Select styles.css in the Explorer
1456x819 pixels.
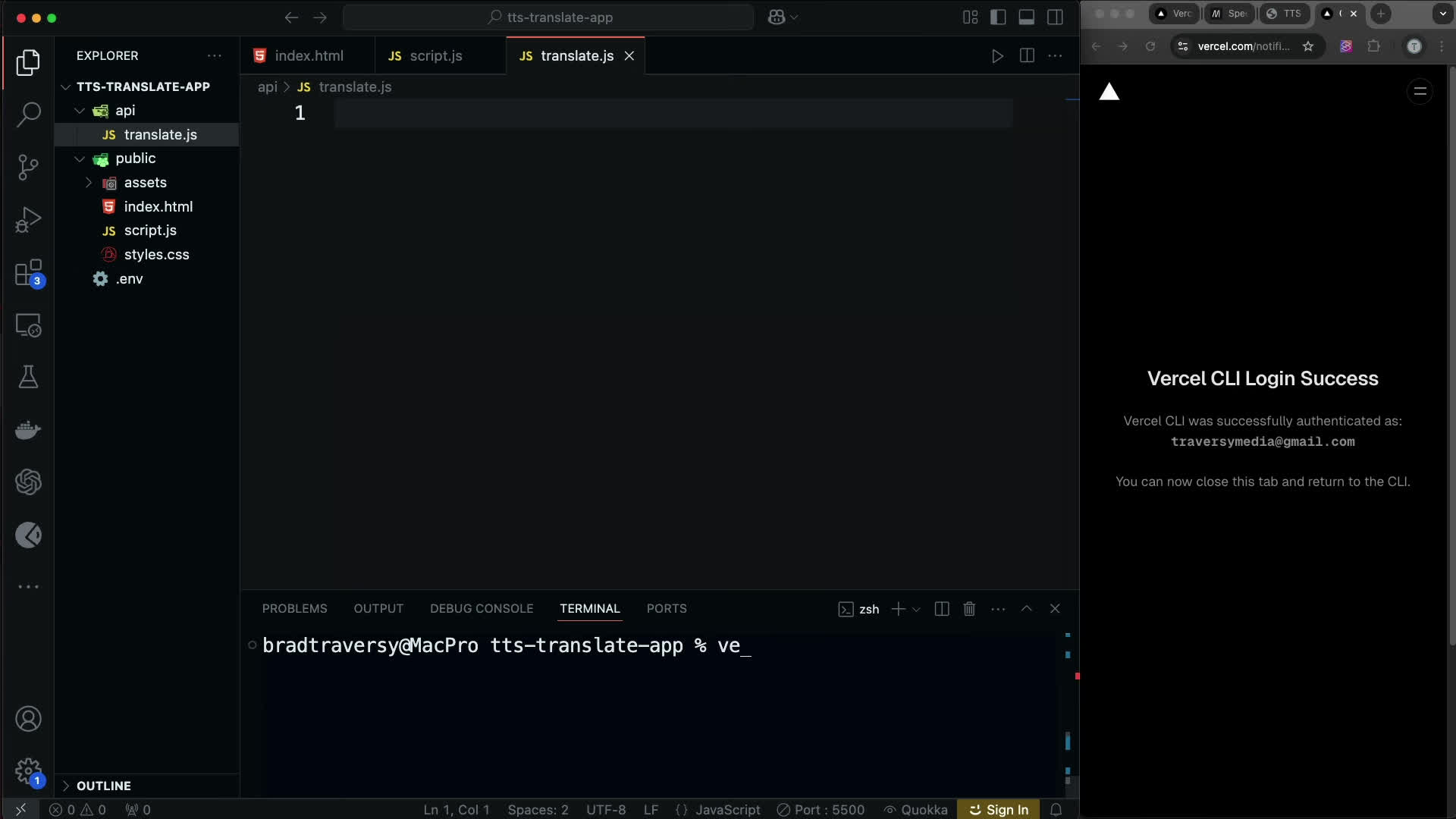click(156, 254)
